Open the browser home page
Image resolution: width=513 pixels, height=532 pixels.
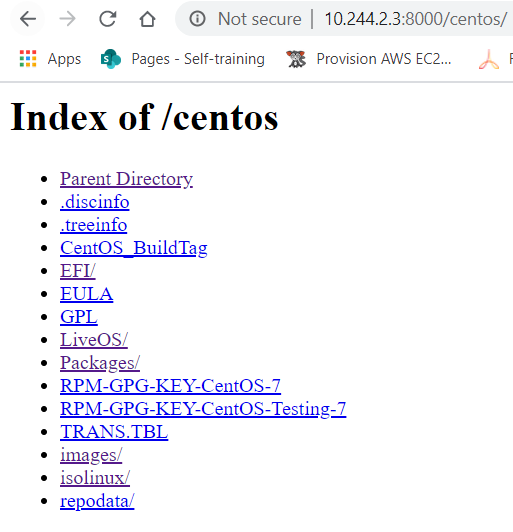148,19
